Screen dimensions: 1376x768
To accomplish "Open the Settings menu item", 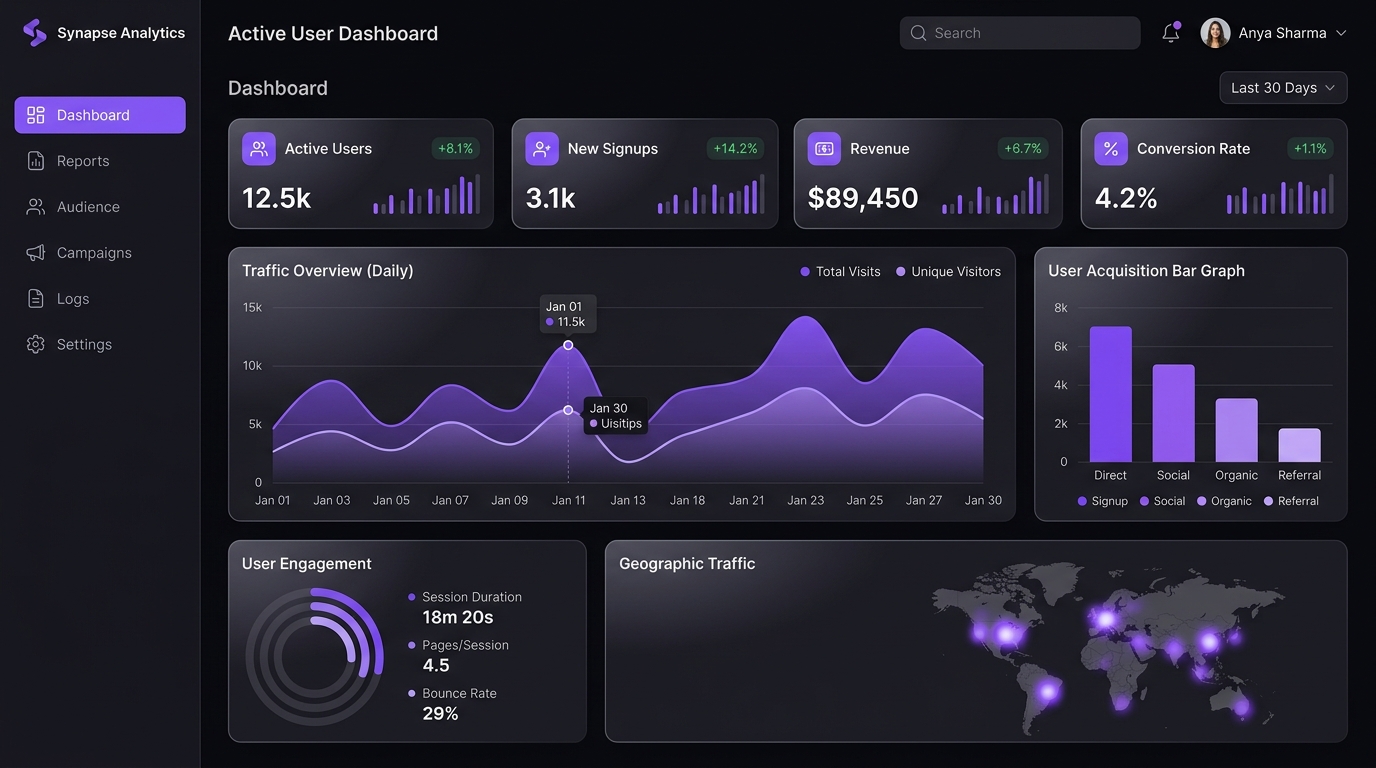I will click(100, 344).
